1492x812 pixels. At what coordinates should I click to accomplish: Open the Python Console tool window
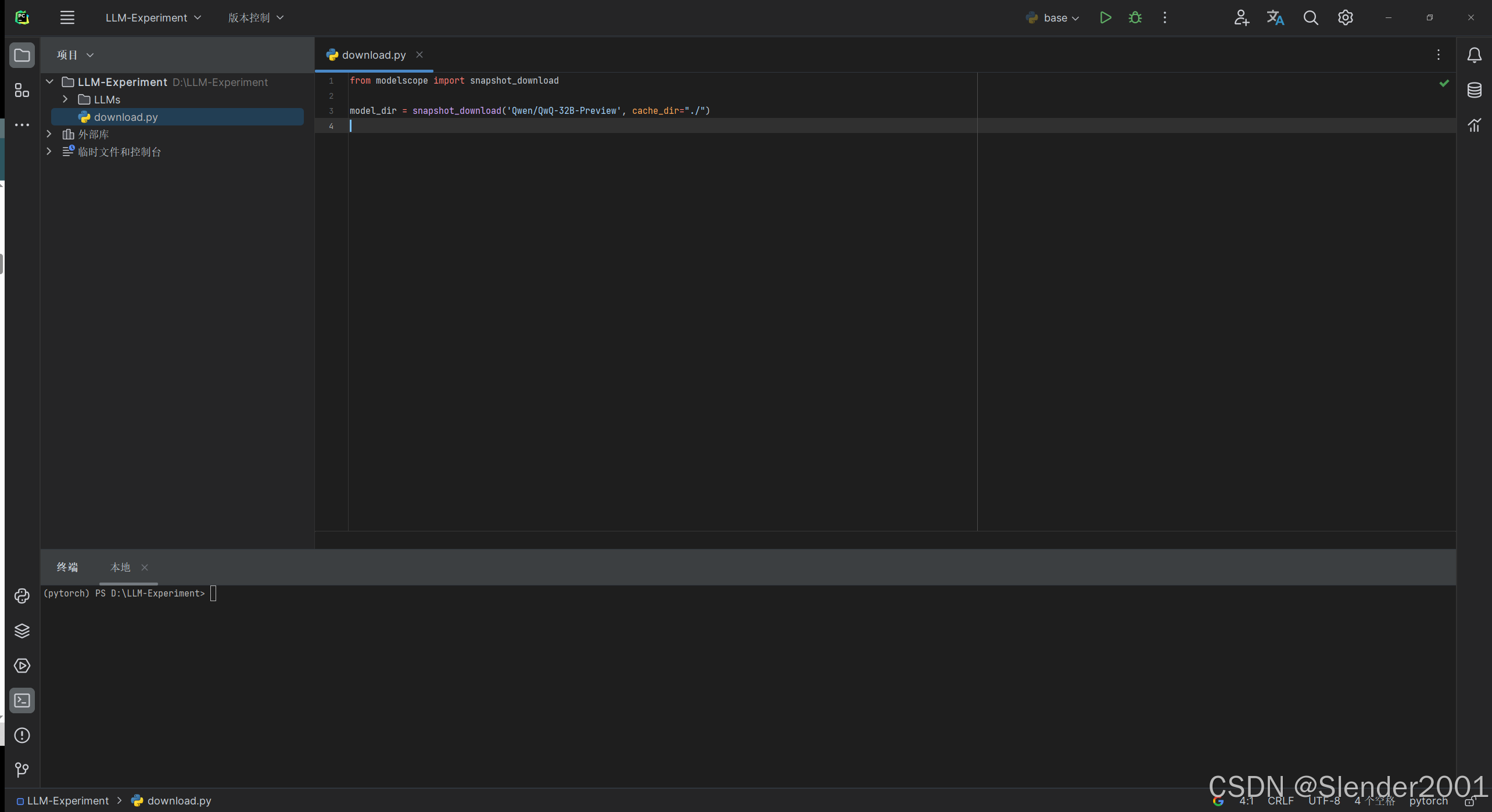[22, 596]
